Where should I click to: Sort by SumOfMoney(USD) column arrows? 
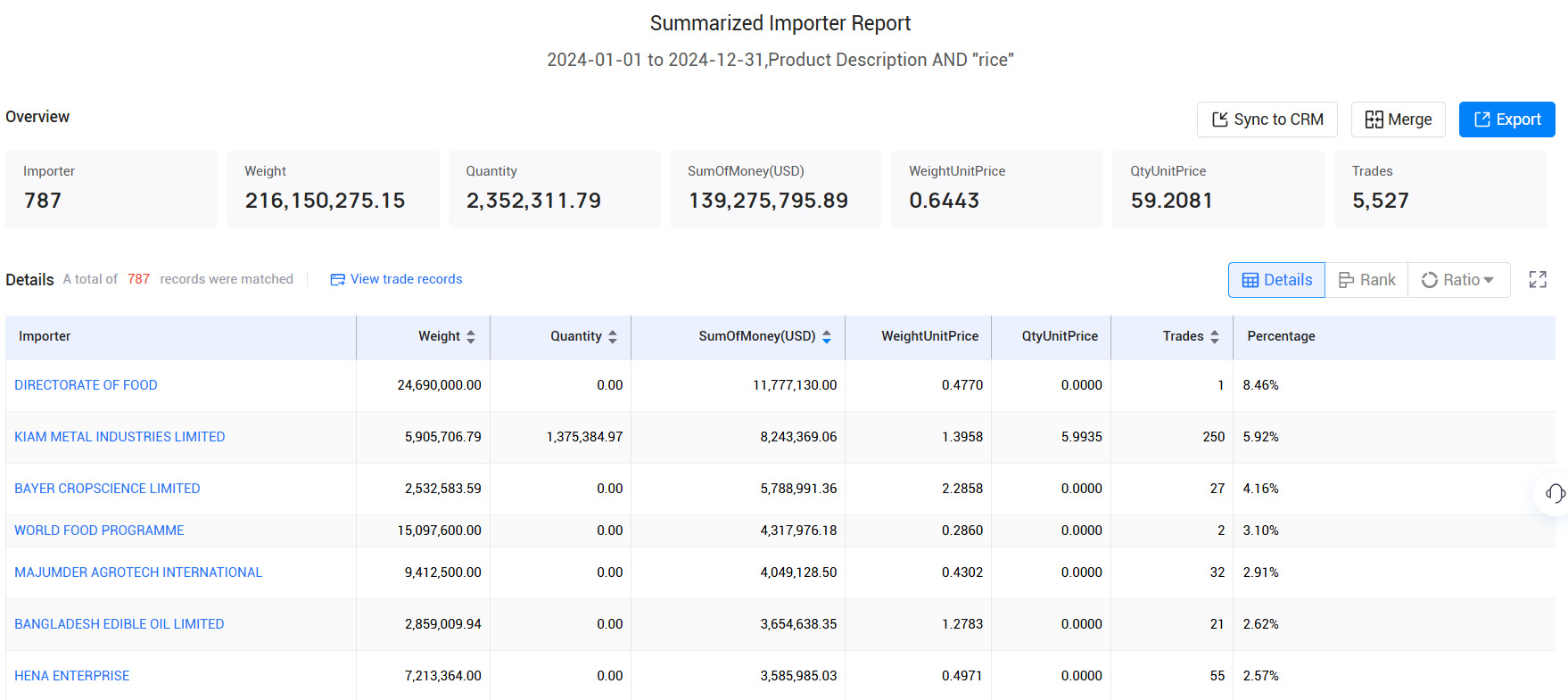[827, 337]
